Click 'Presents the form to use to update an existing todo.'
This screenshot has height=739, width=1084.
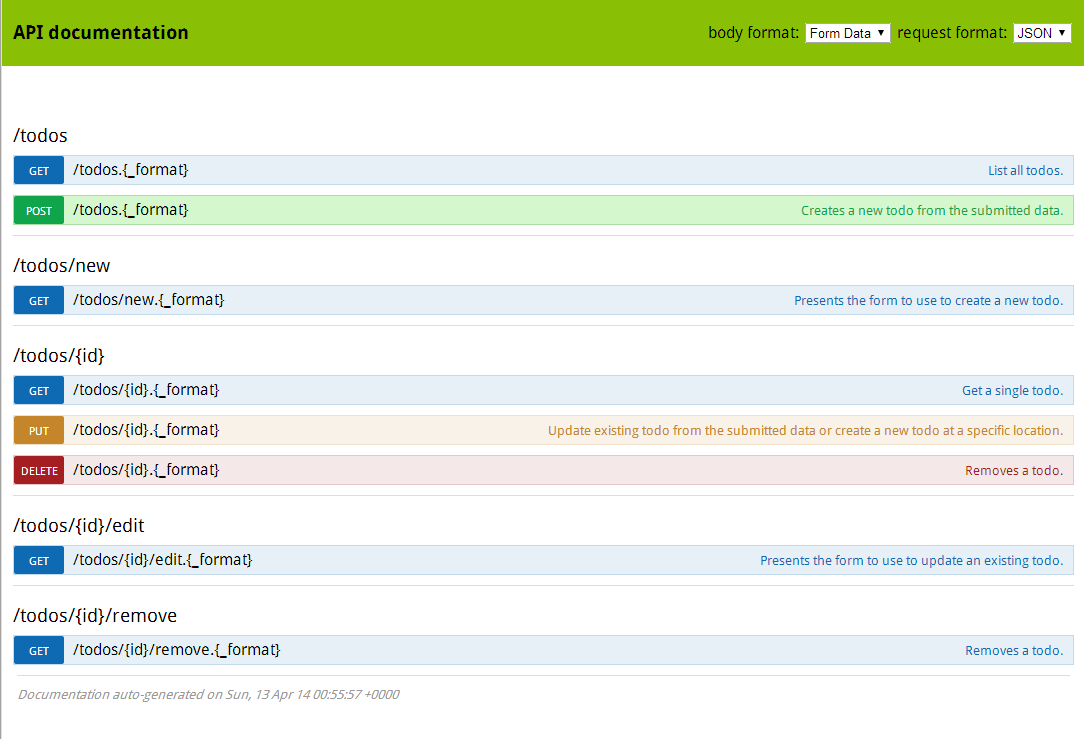click(x=912, y=561)
